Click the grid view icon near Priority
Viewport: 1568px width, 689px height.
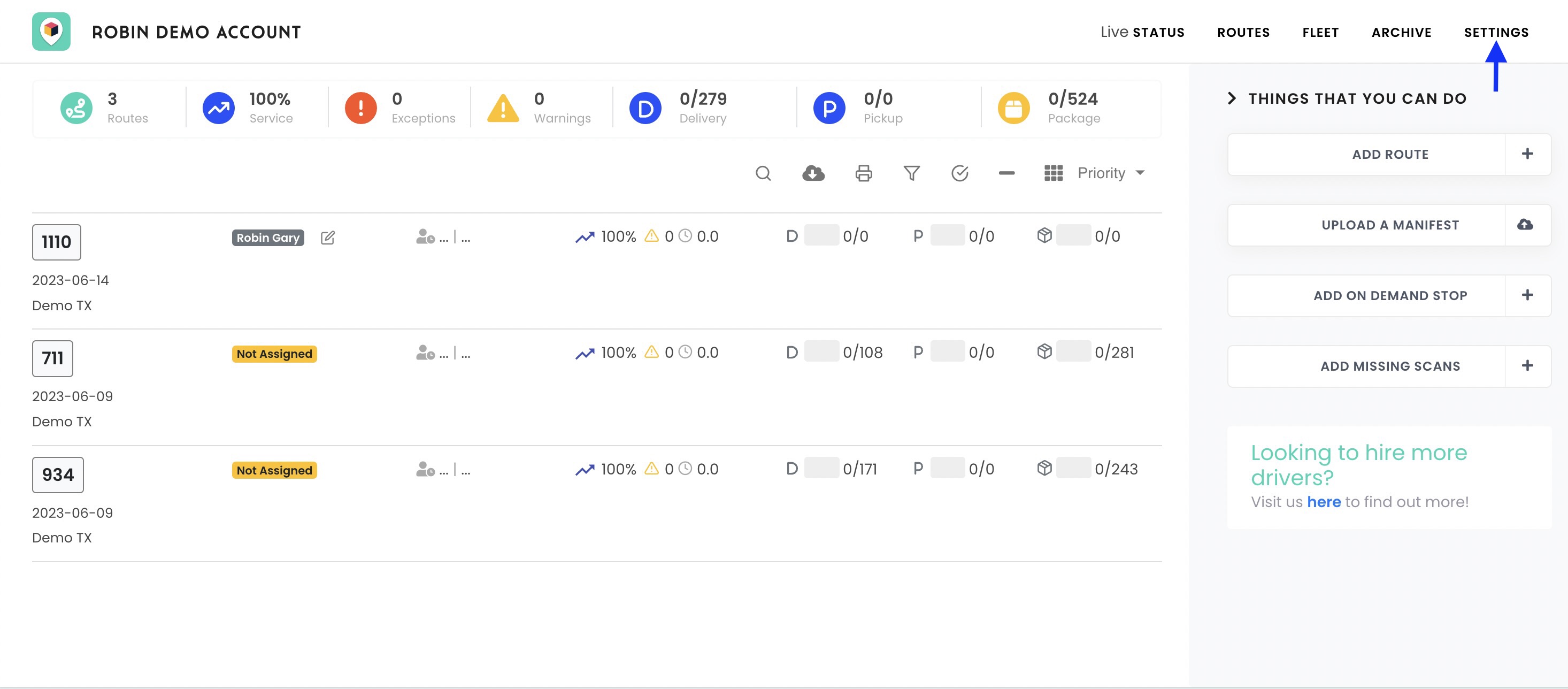point(1052,173)
